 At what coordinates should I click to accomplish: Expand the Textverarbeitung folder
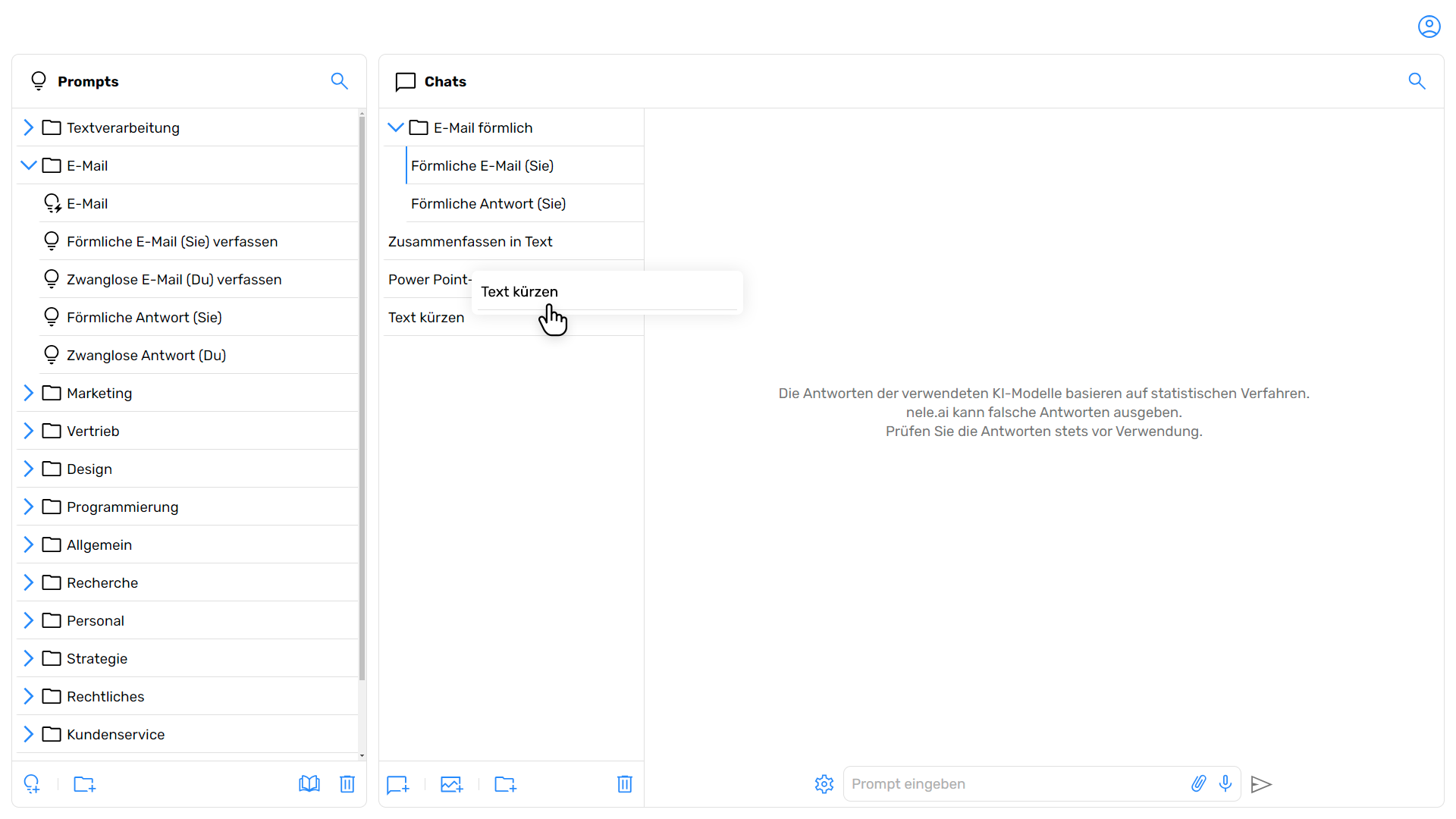click(27, 128)
